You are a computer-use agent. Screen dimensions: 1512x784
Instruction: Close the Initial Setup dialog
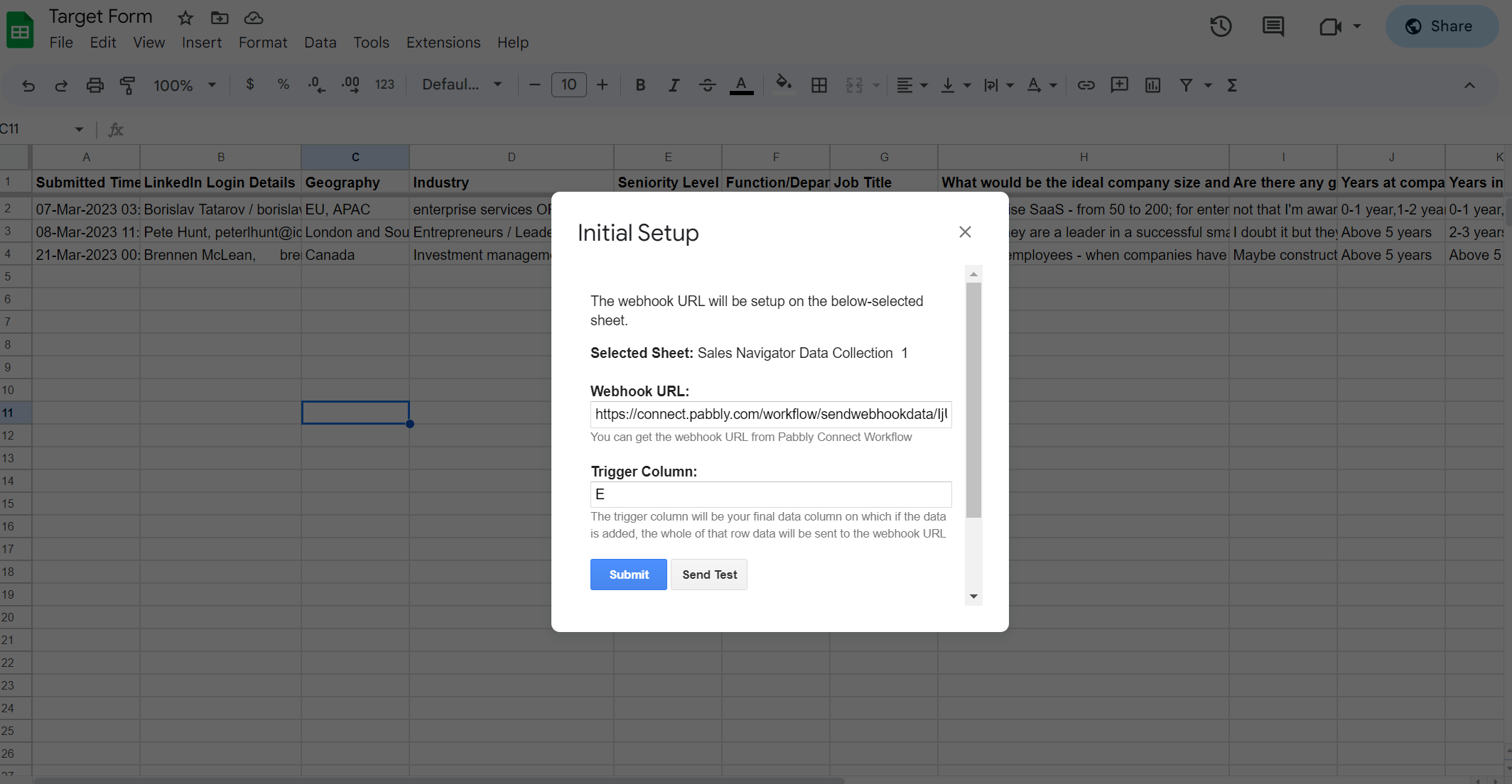(965, 232)
